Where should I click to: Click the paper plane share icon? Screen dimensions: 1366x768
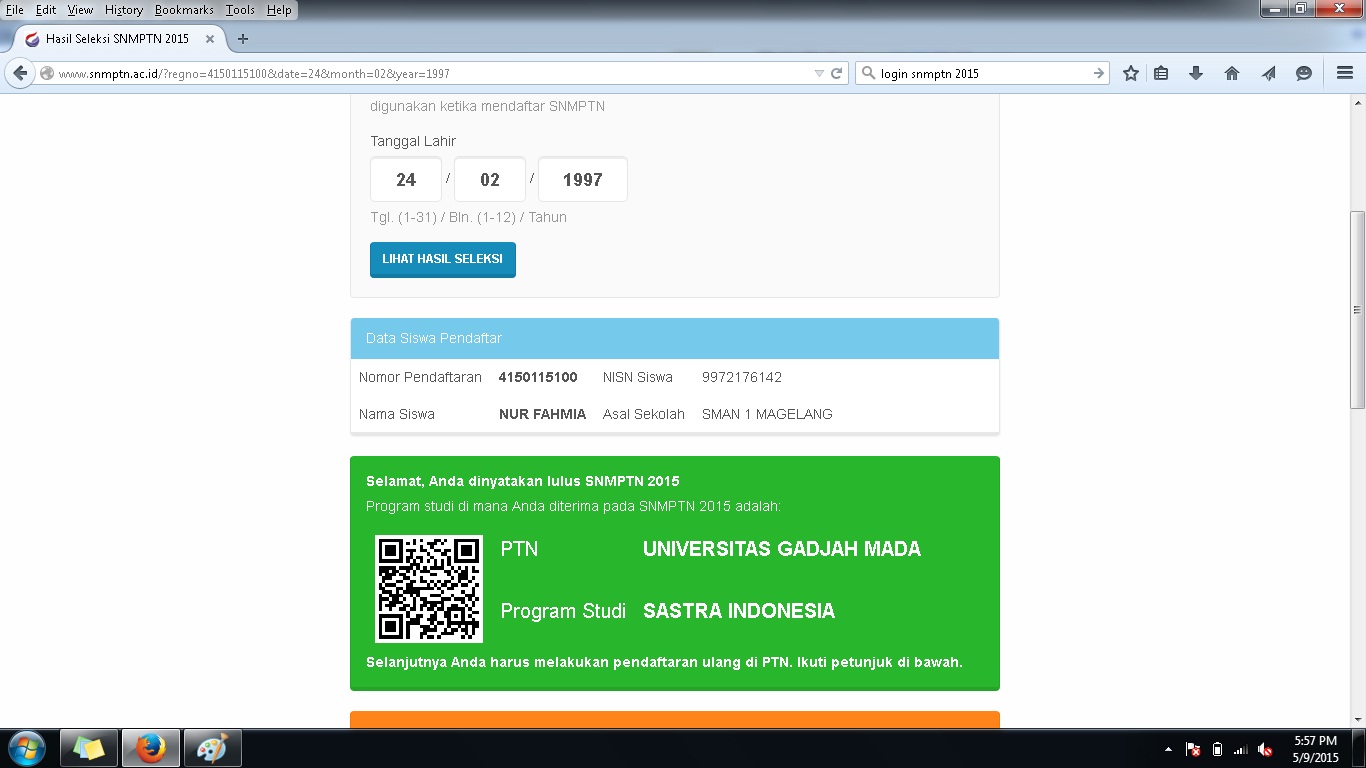pos(1268,73)
